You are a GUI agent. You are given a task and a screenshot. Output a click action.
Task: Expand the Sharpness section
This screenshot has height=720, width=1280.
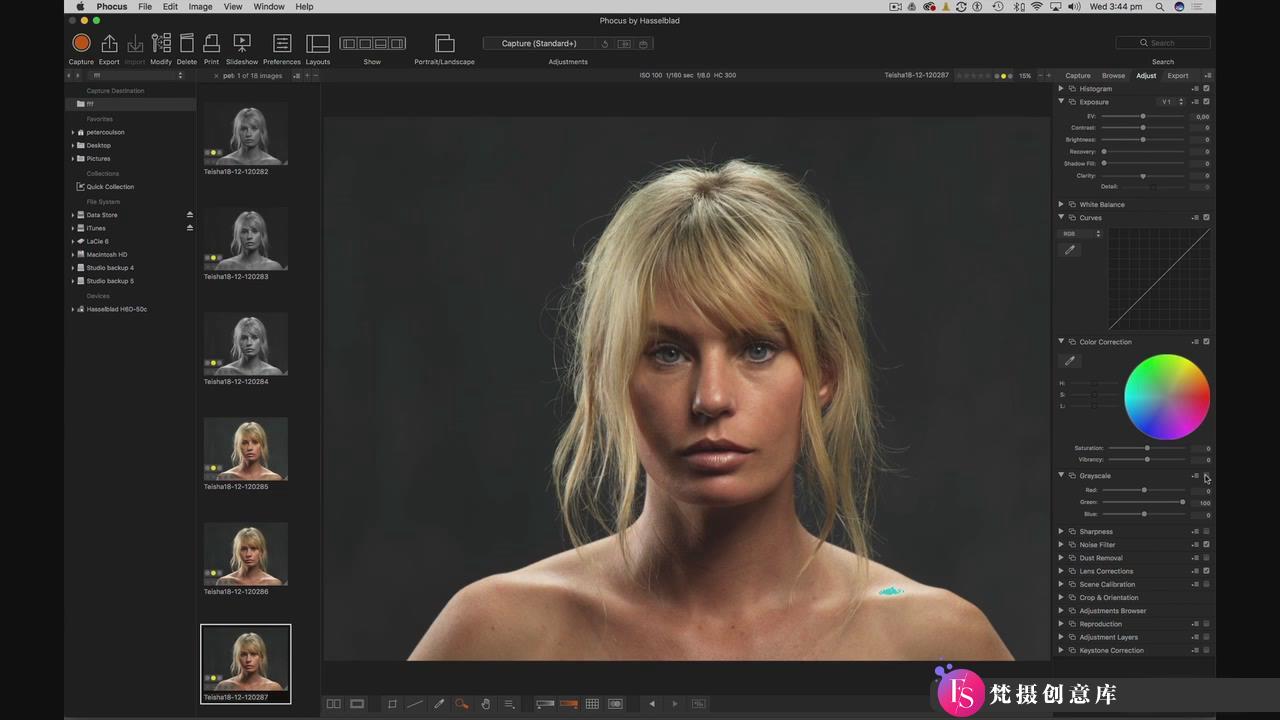click(1061, 532)
